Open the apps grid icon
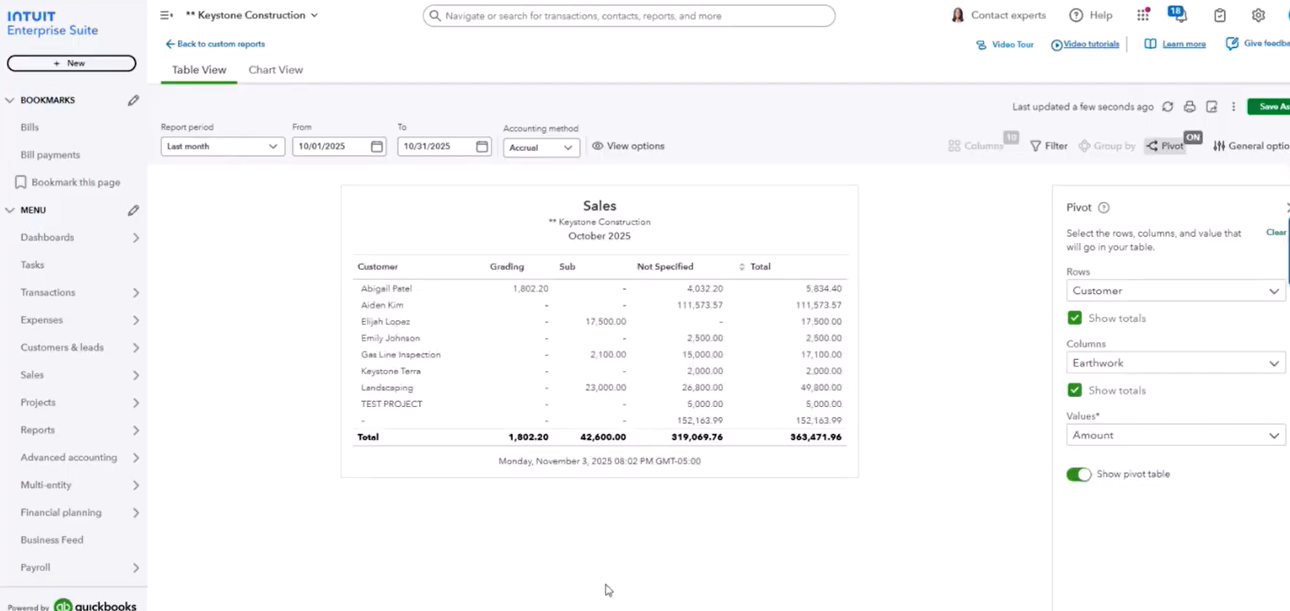 click(1143, 15)
